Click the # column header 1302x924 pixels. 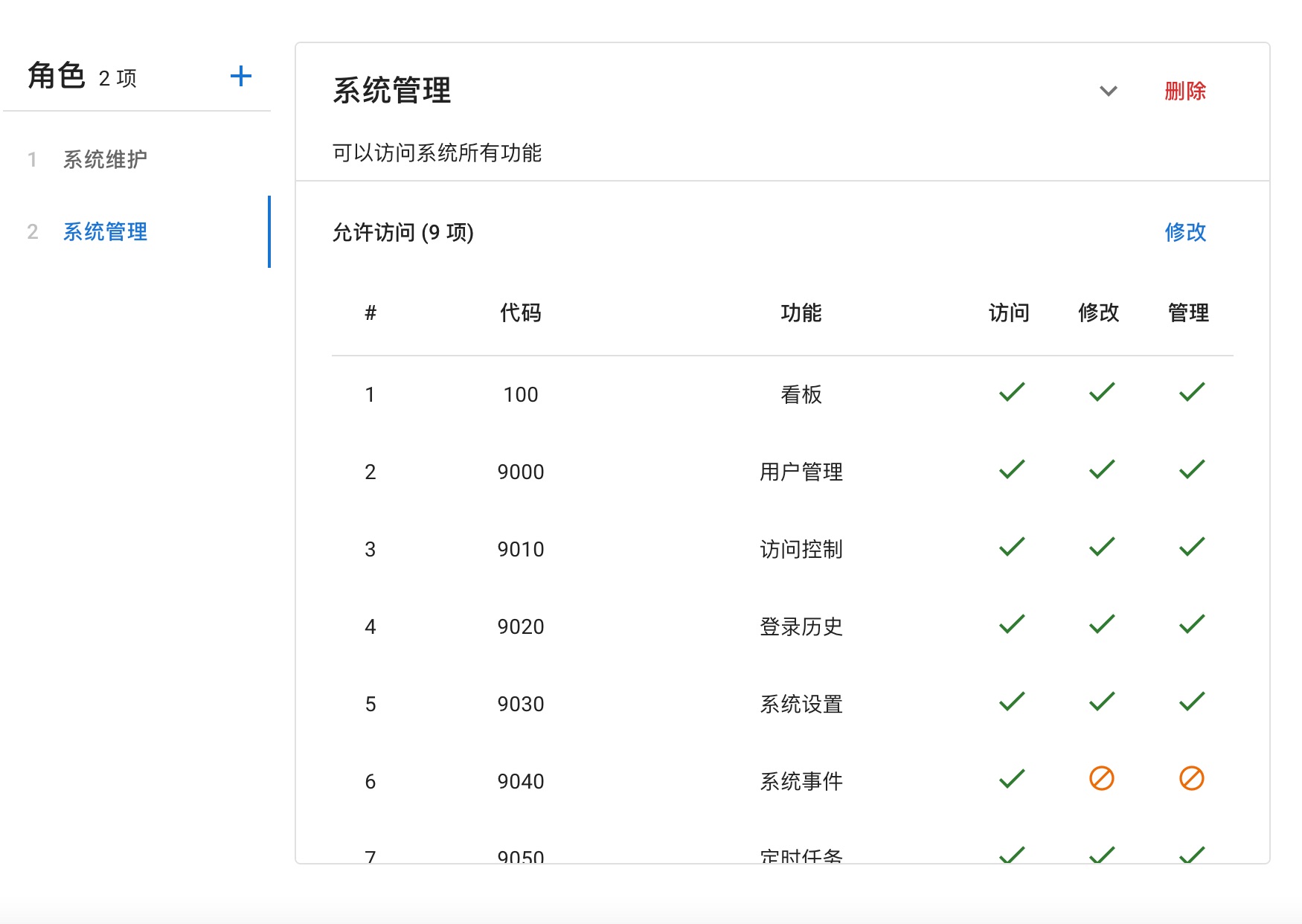(x=371, y=312)
